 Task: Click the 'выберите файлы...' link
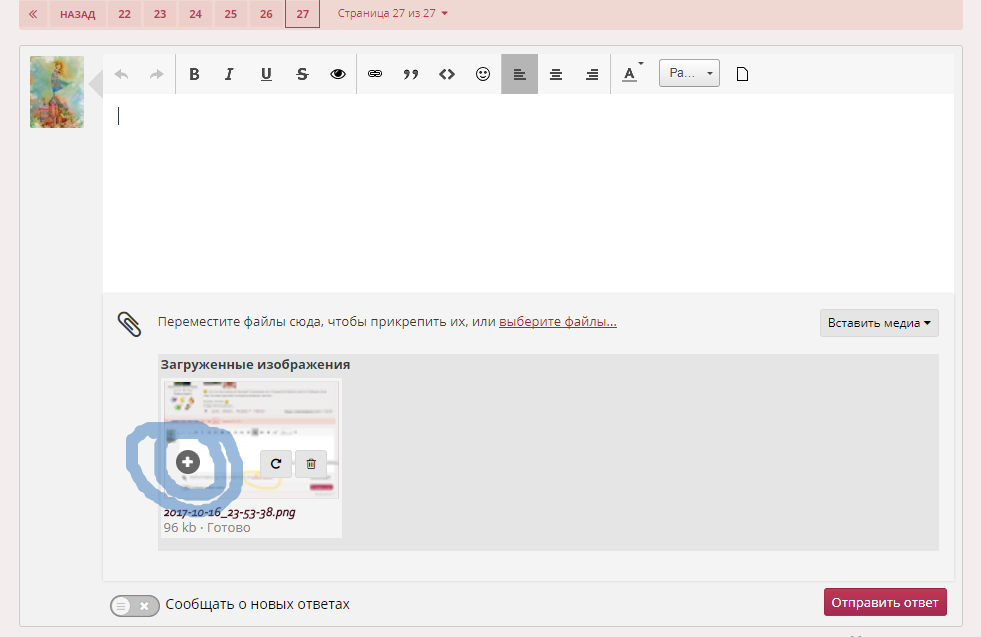tap(557, 322)
